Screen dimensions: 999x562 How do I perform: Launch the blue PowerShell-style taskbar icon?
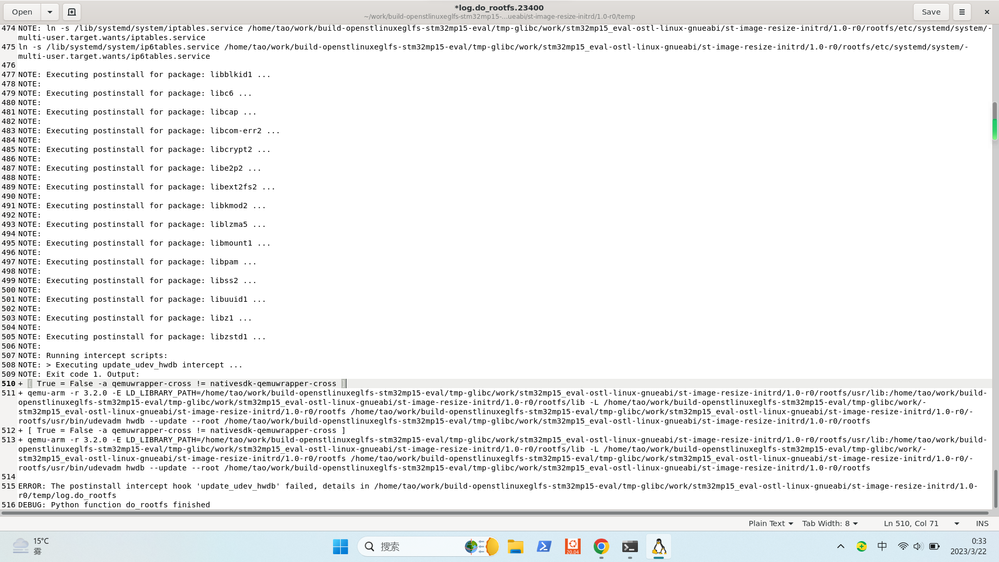coord(543,546)
